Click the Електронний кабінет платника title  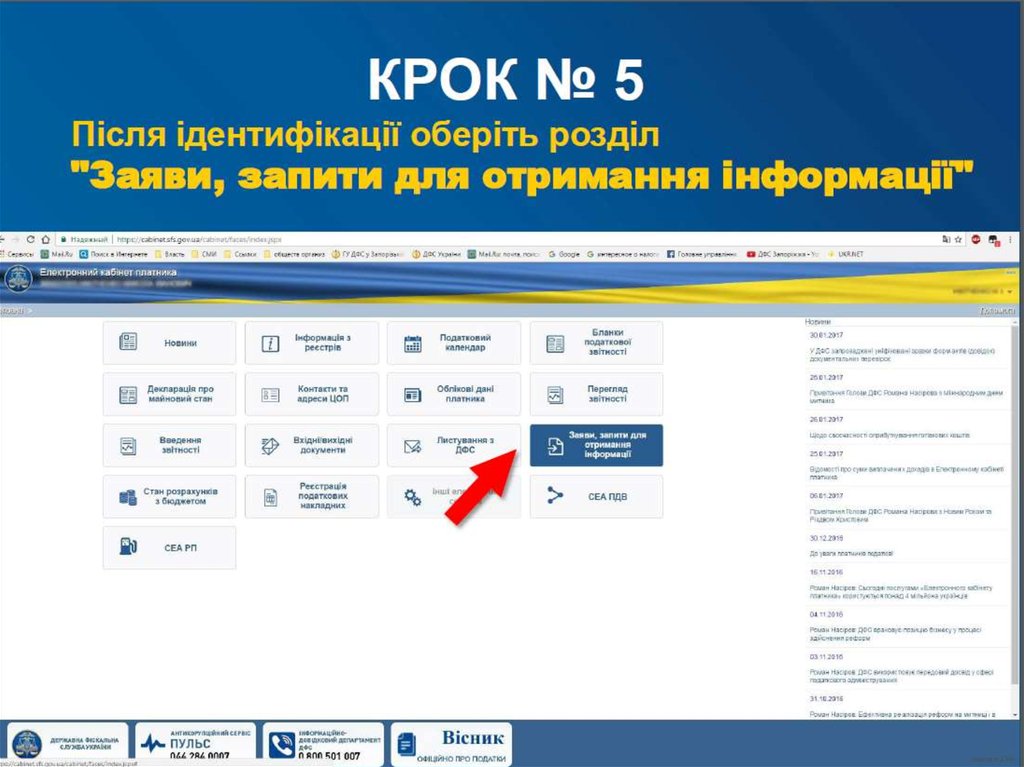click(x=108, y=272)
